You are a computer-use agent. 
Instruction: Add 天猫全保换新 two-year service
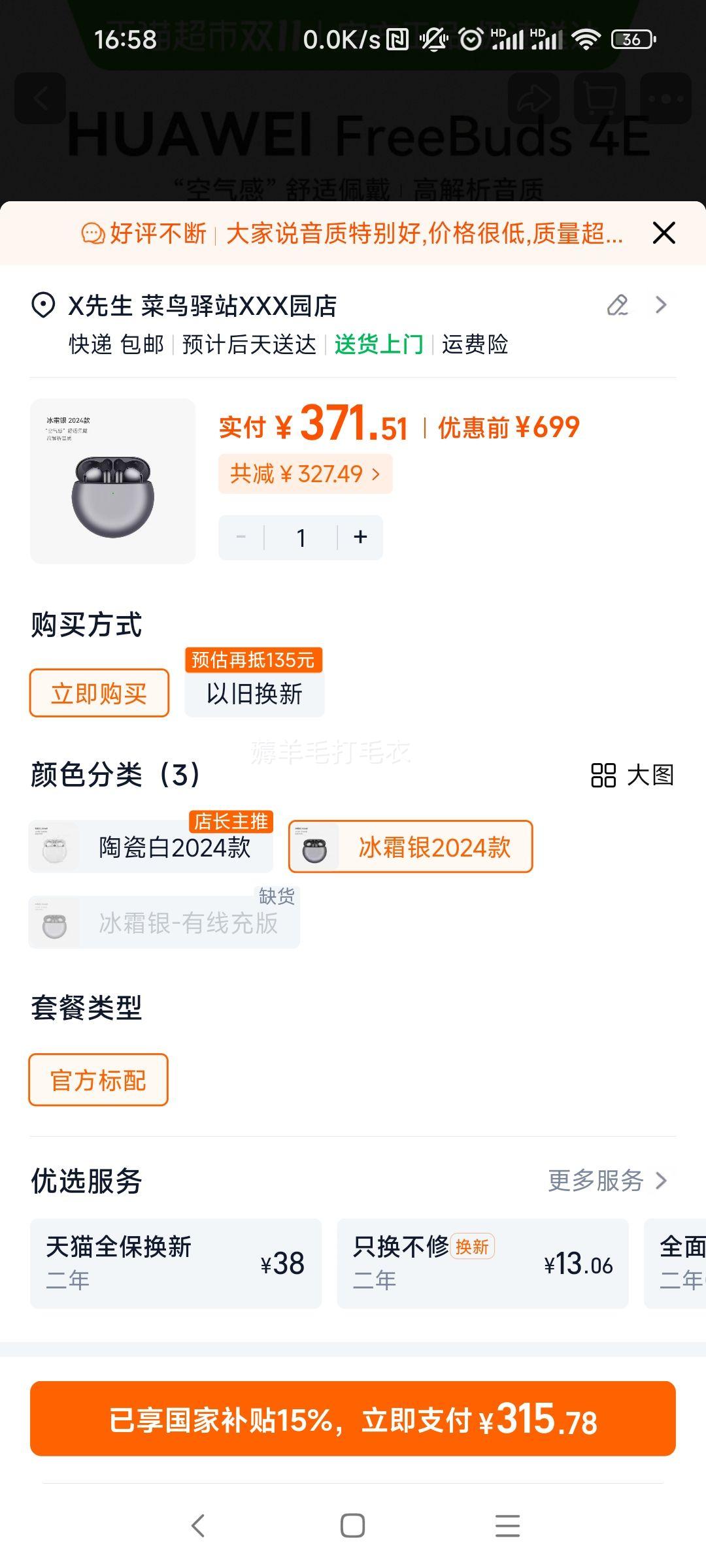[x=176, y=1263]
